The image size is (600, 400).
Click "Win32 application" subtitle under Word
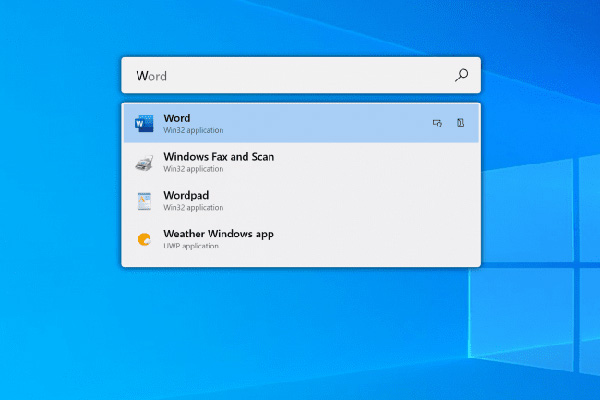point(193,130)
